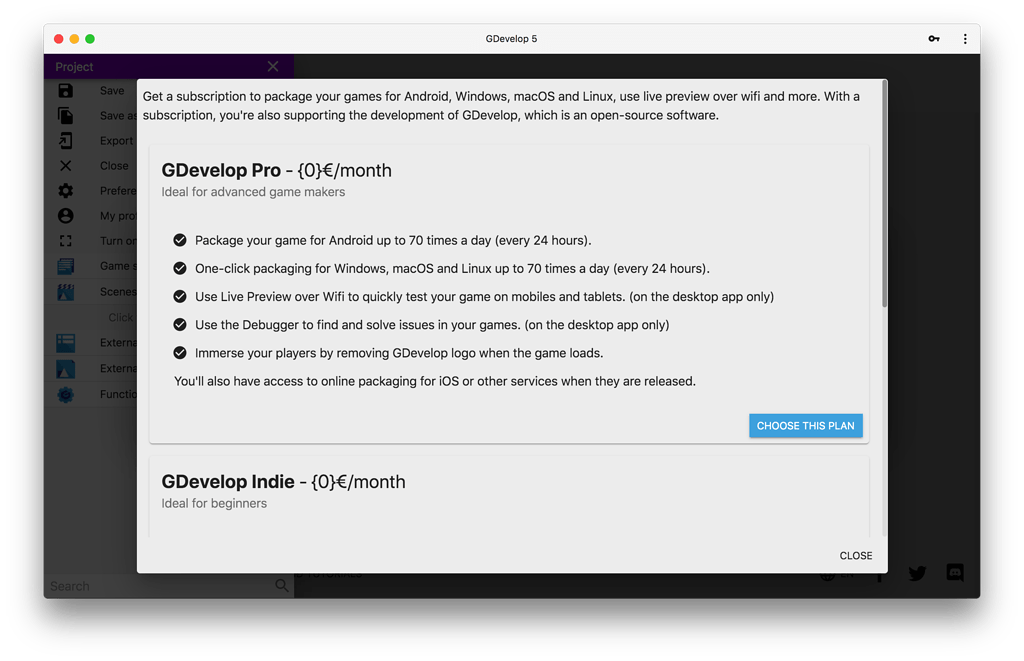Click the key icon in the title bar
This screenshot has width=1024, height=661.
(933, 38)
